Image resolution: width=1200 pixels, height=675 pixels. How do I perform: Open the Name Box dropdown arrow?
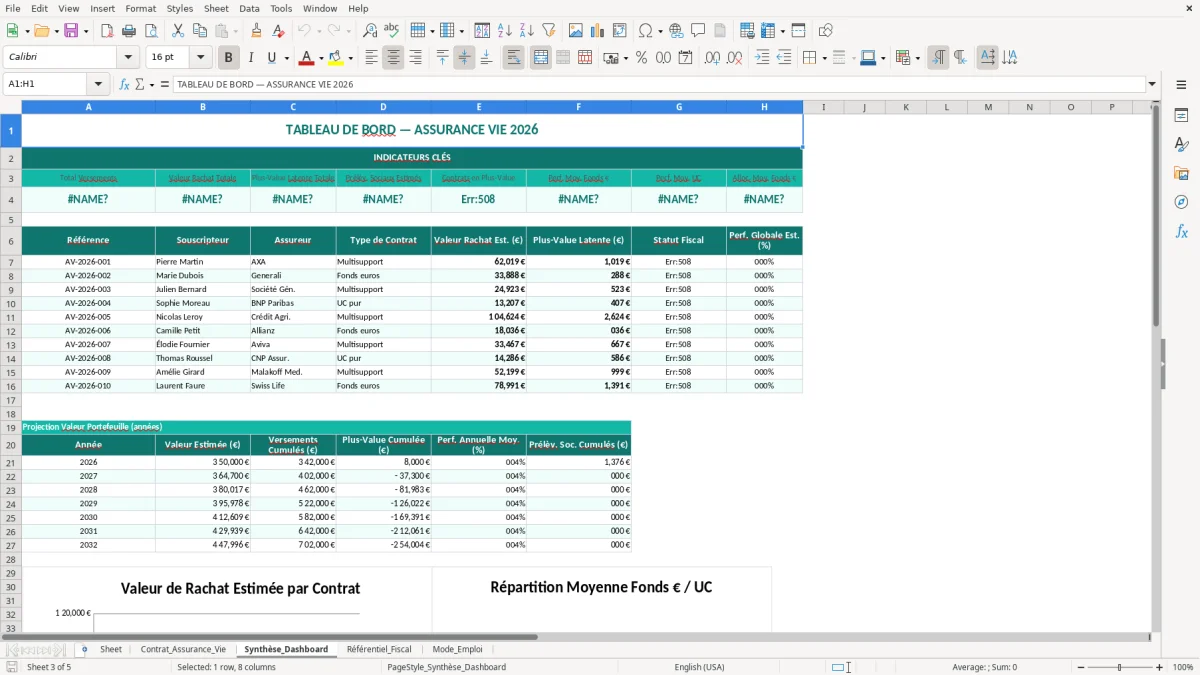pos(98,85)
